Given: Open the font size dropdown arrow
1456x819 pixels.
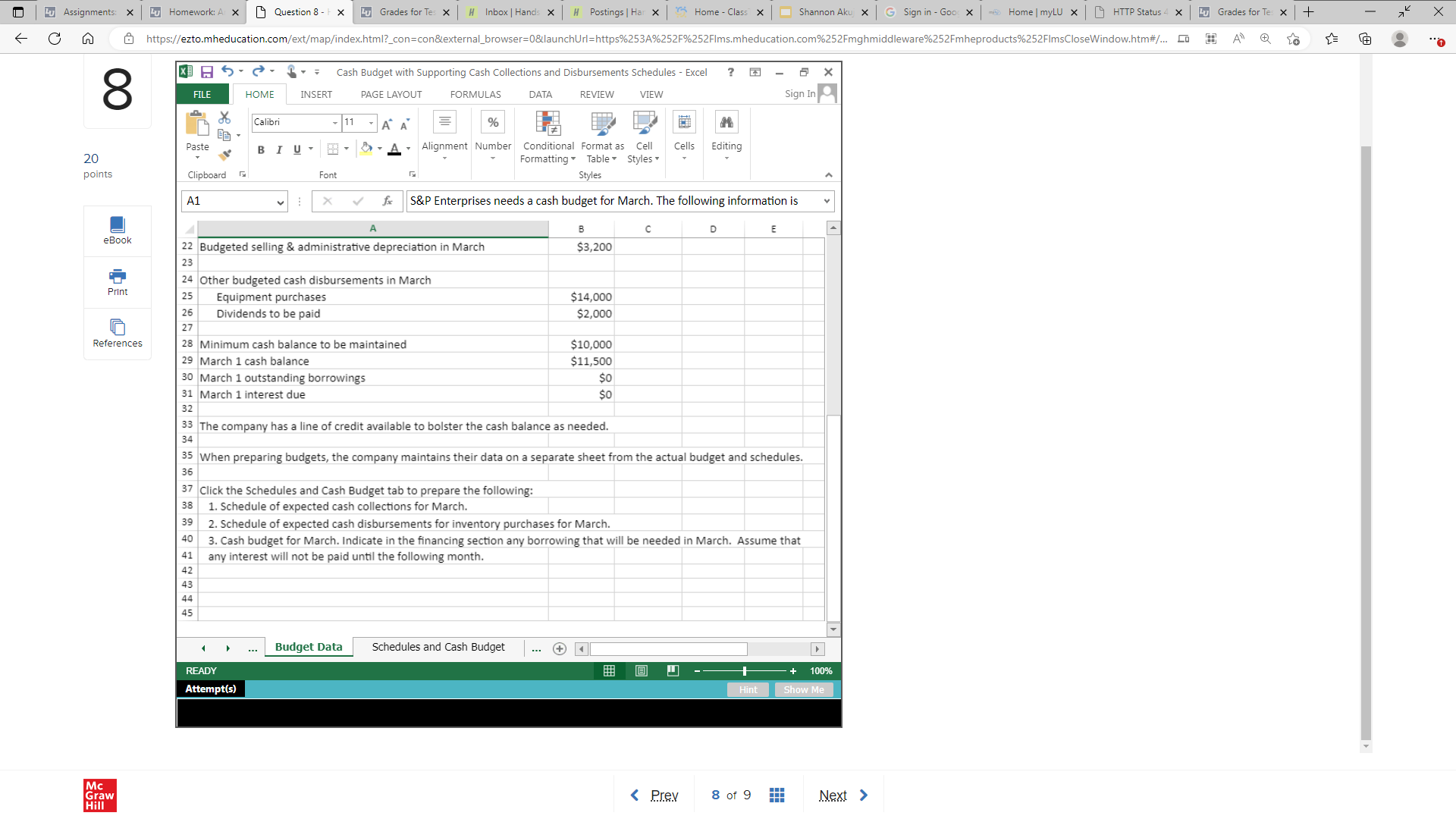Looking at the screenshot, I should click(x=371, y=123).
